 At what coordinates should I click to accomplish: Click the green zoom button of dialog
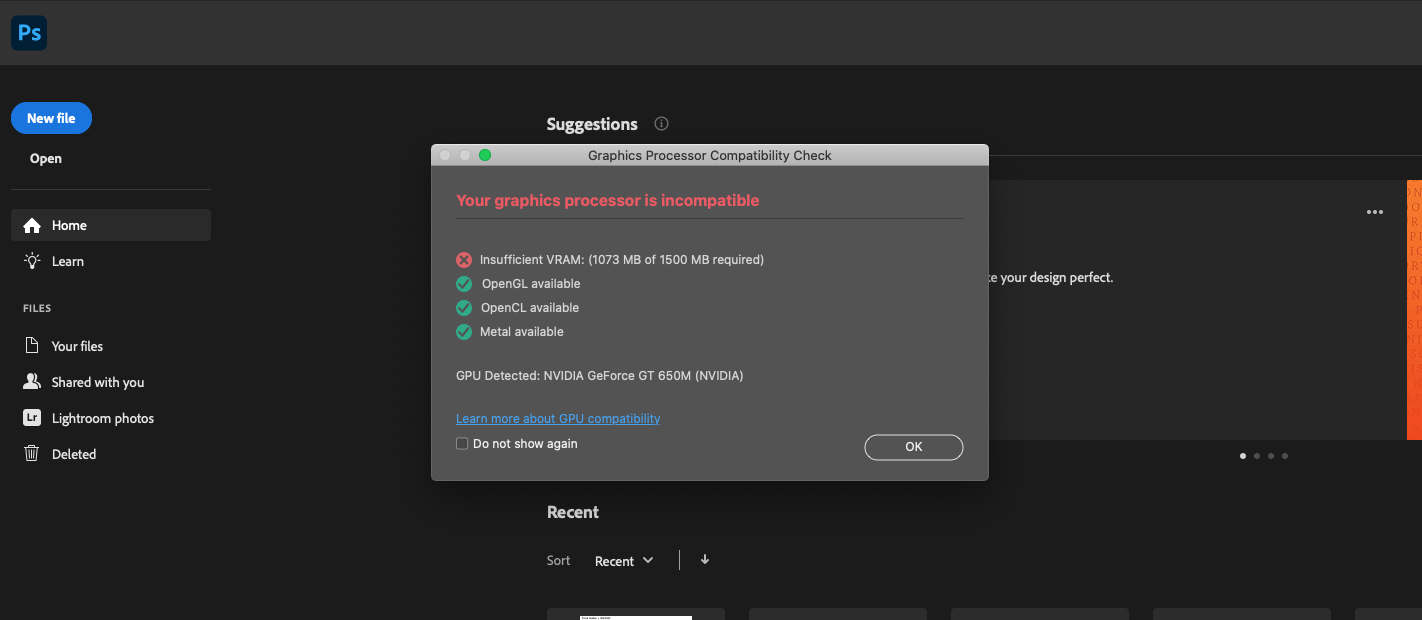point(485,155)
